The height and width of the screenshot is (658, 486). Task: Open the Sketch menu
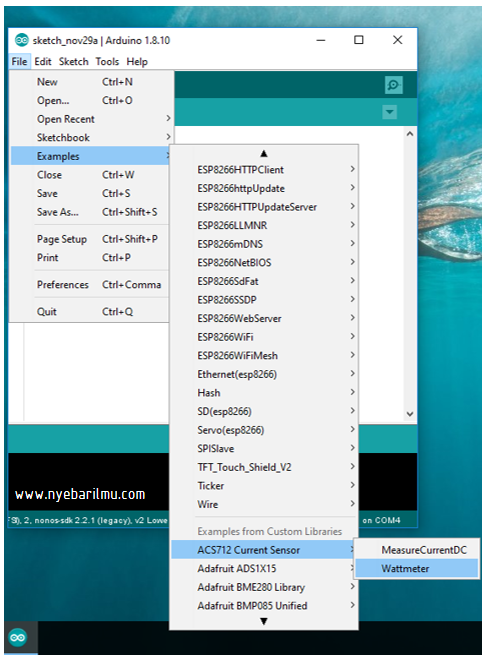tap(73, 62)
